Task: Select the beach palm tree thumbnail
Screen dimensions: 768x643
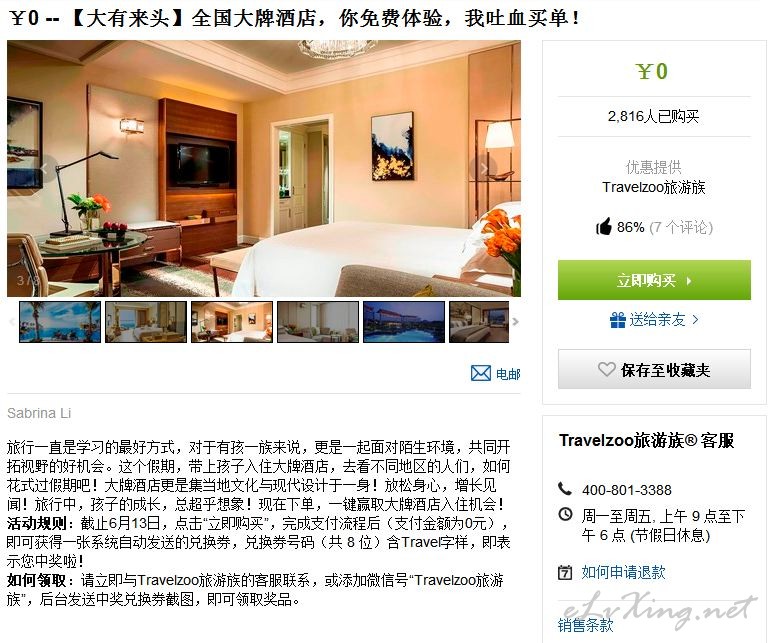Action: click(x=60, y=322)
